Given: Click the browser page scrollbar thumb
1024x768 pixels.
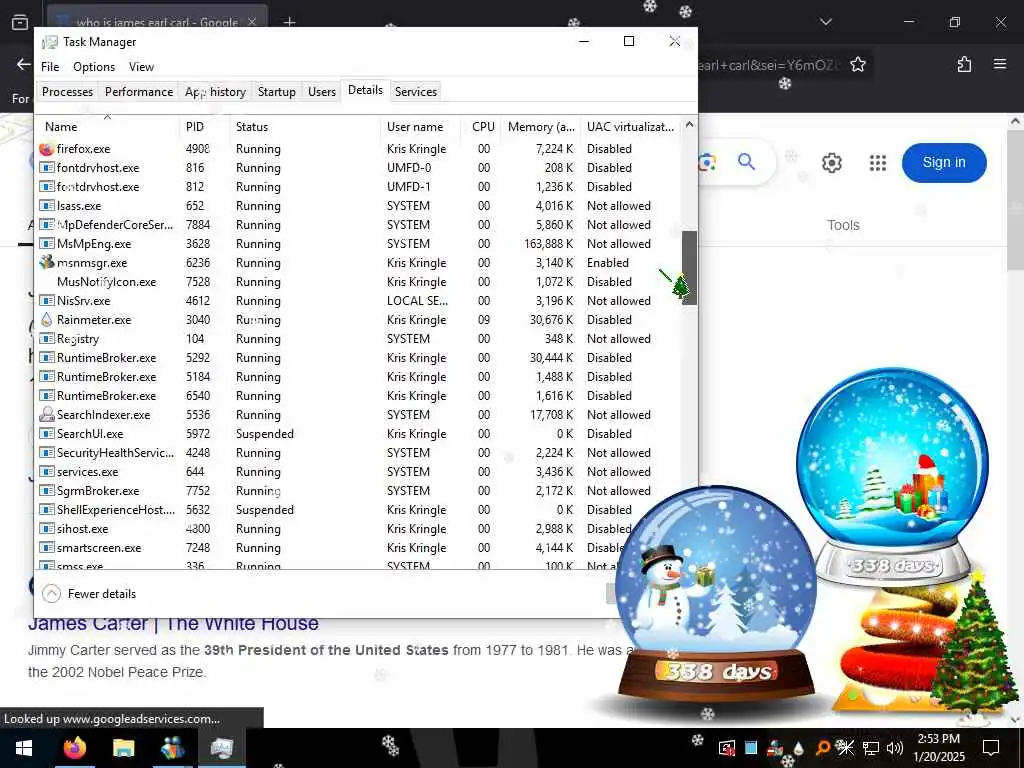Looking at the screenshot, I should (x=1015, y=200).
